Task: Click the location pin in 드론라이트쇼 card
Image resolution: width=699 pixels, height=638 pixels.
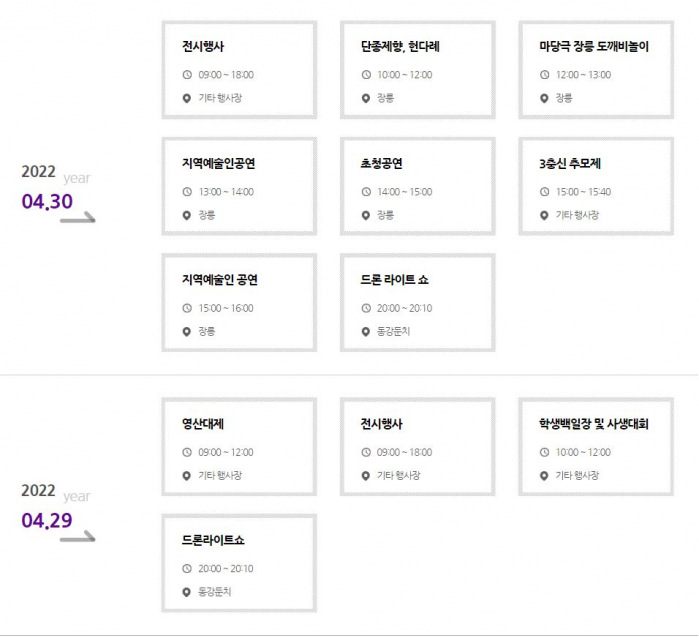Action: (x=187, y=592)
